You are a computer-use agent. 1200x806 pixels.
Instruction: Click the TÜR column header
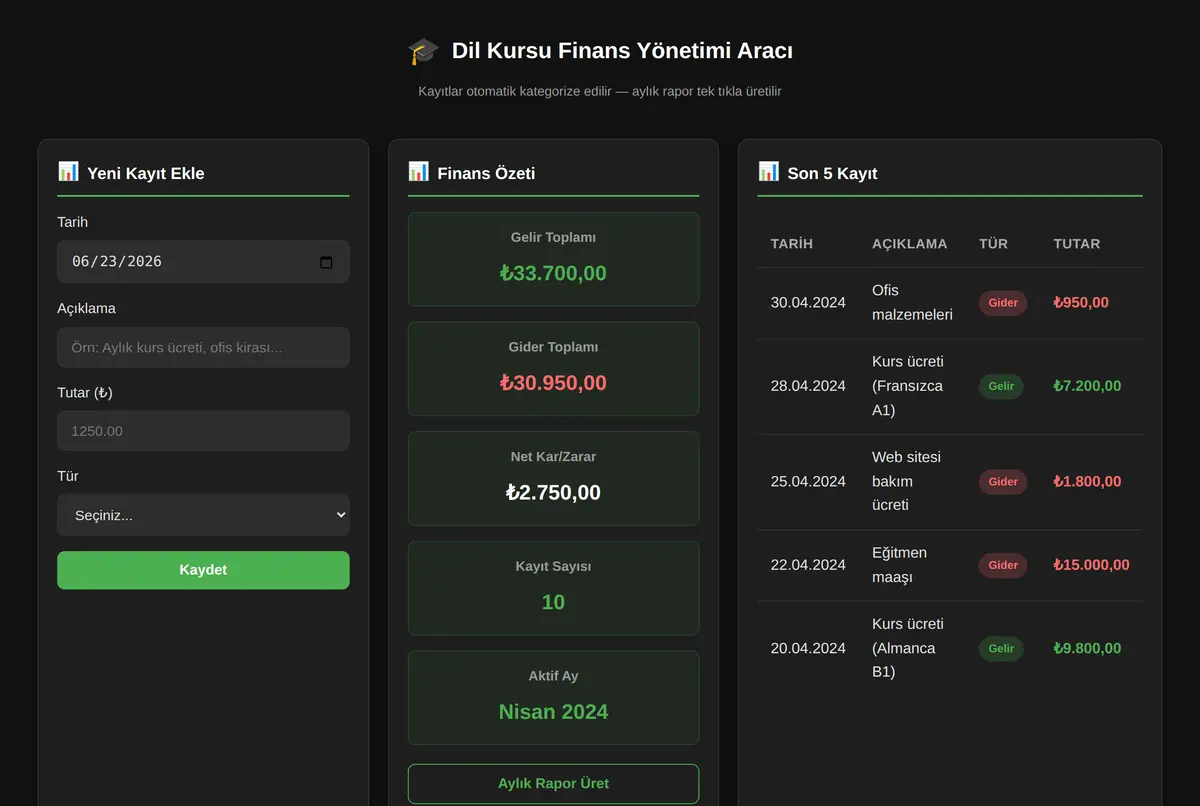[x=993, y=244]
